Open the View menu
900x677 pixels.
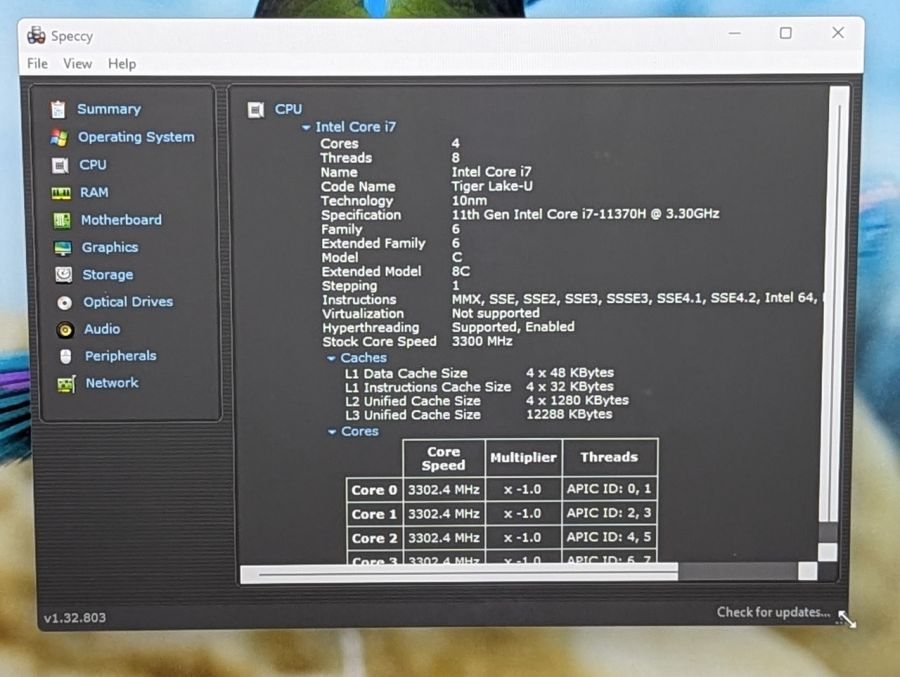click(77, 64)
